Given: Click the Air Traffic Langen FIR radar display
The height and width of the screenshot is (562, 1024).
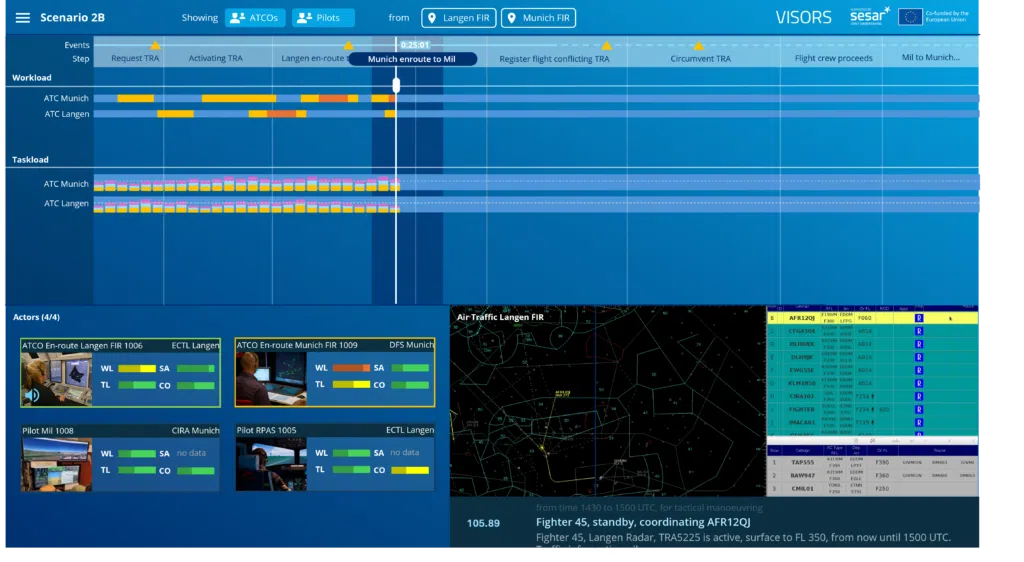Looking at the screenshot, I should pyautogui.click(x=607, y=401).
